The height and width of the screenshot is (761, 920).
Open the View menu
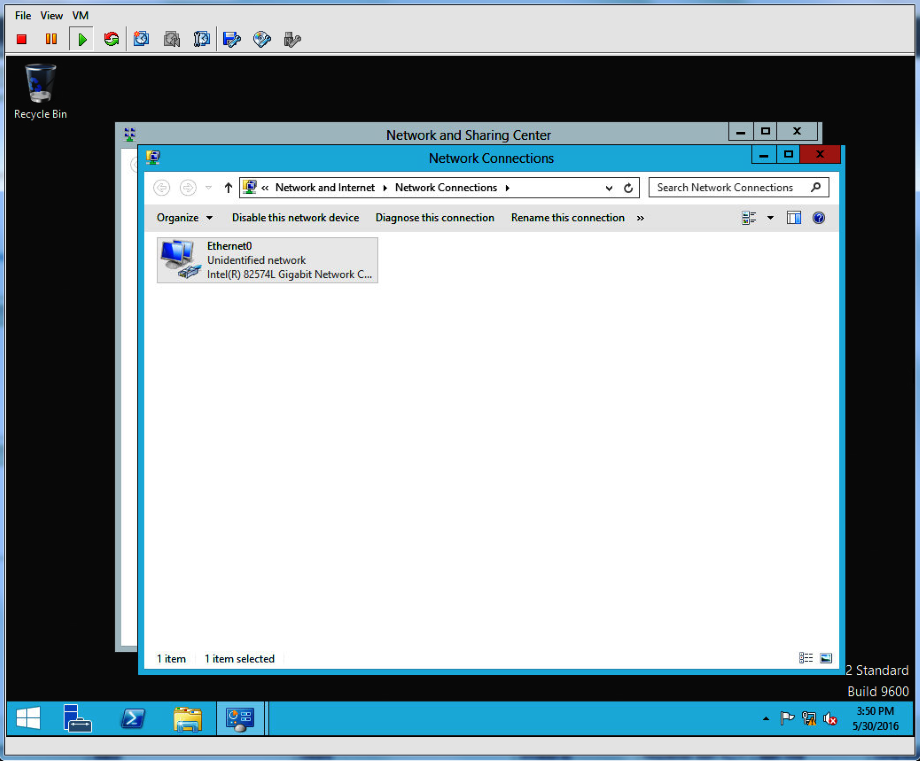coord(51,16)
